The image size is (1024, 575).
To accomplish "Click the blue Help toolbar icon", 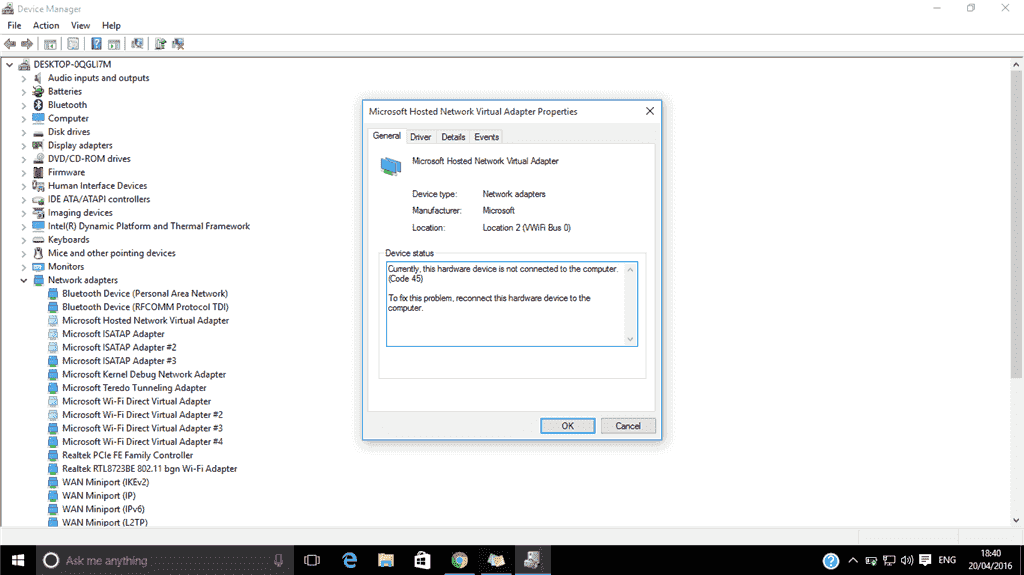I will 96,44.
